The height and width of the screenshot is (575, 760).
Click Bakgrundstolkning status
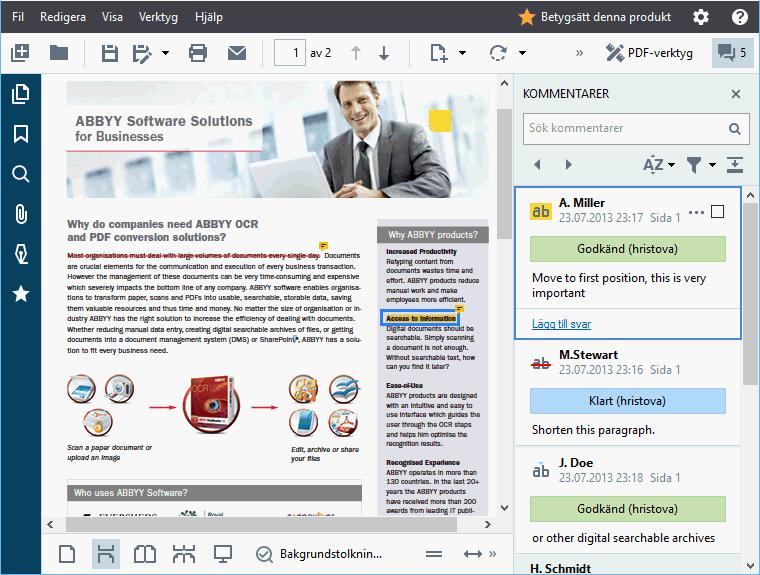tap(319, 554)
